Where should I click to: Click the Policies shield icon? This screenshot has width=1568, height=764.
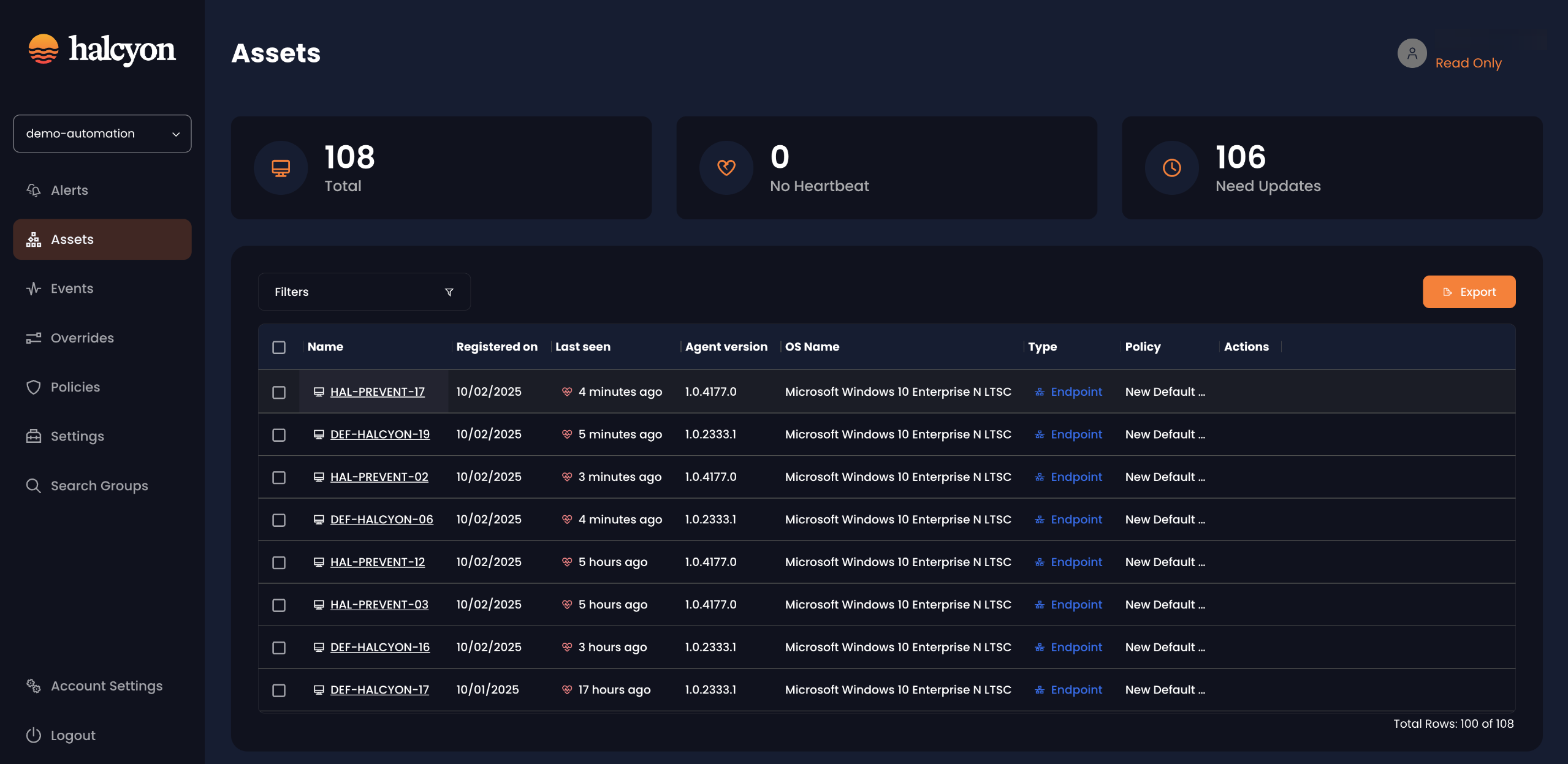pyautogui.click(x=33, y=387)
